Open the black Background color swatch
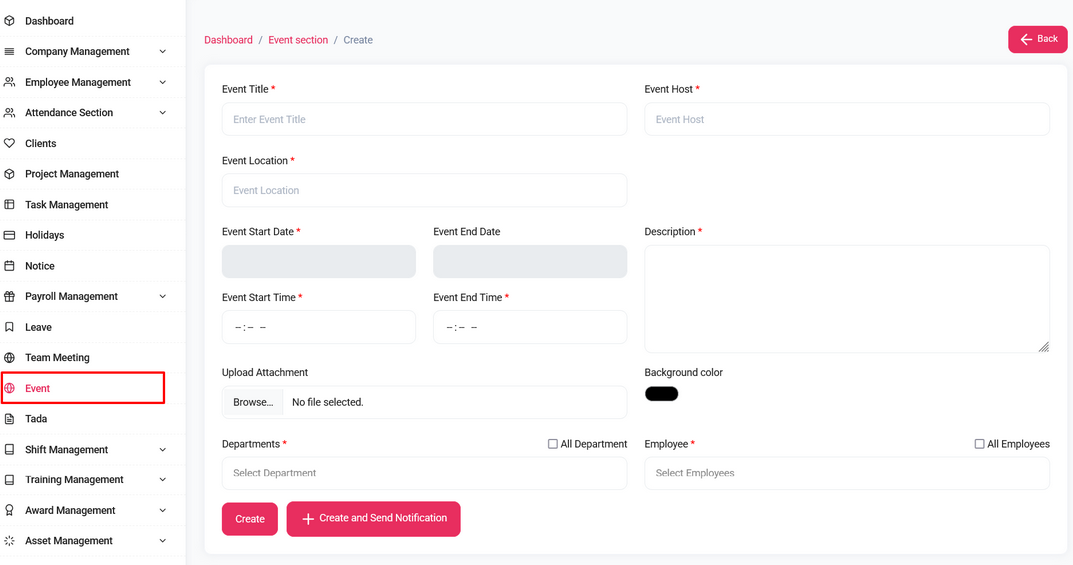 [x=661, y=394]
